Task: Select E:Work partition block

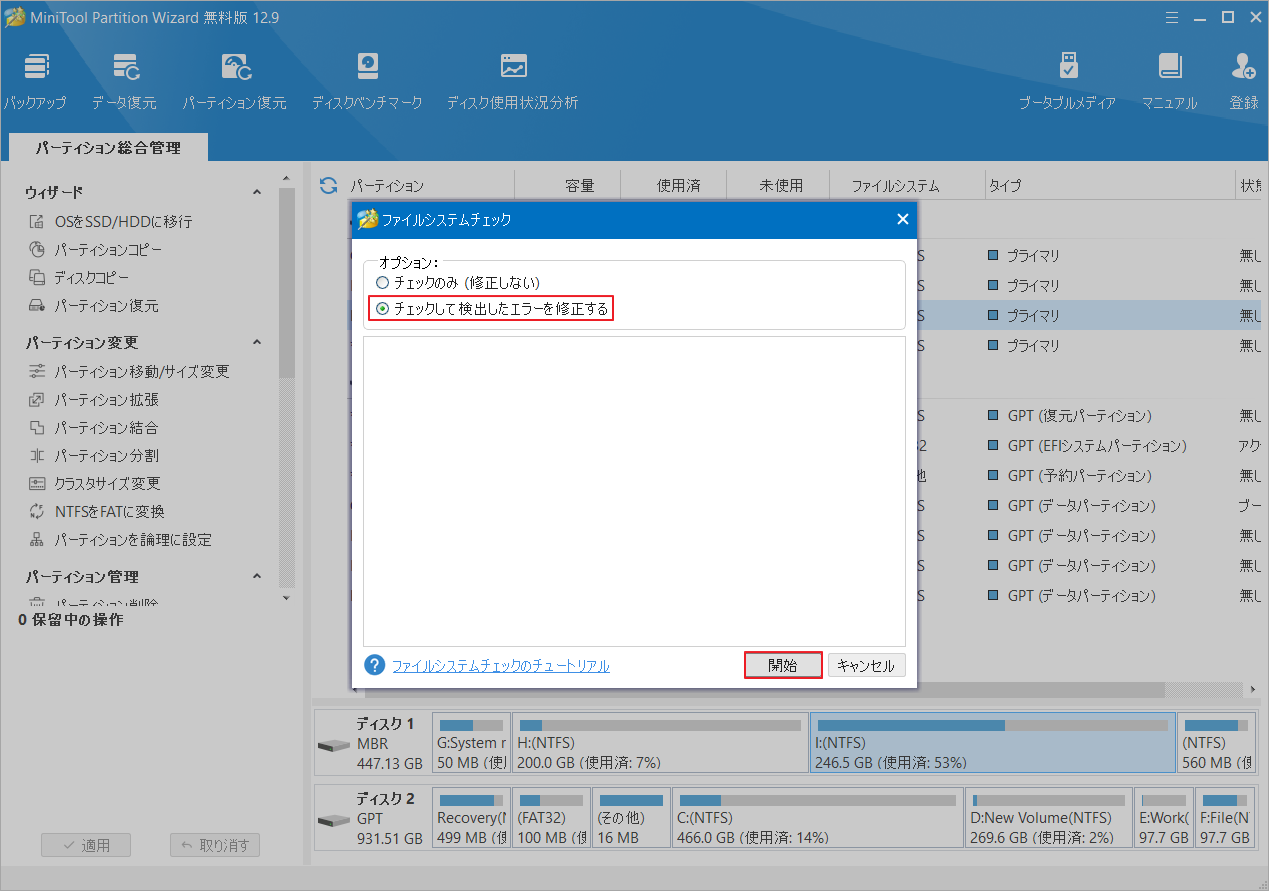Action: click(x=1164, y=818)
